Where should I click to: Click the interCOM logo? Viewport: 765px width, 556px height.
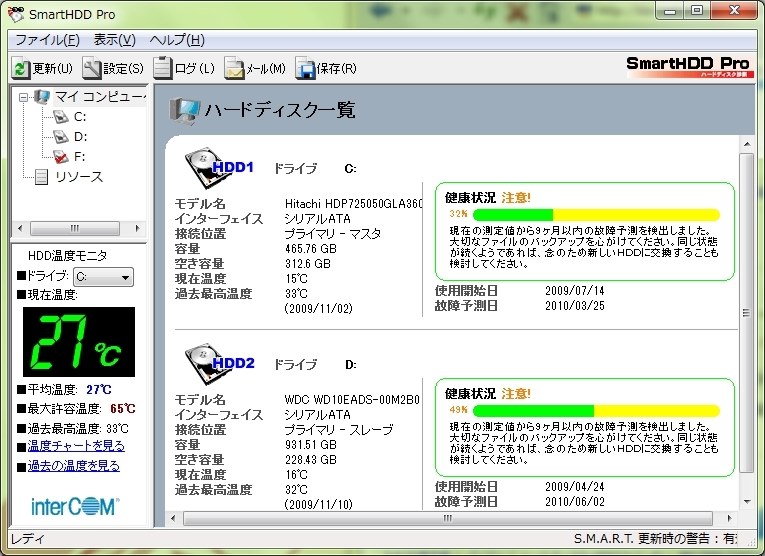(x=75, y=507)
